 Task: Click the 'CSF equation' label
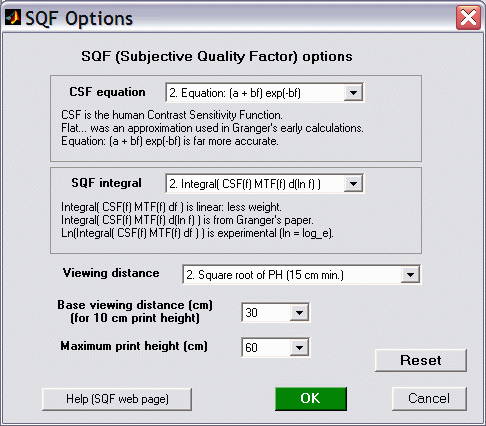[x=107, y=92]
